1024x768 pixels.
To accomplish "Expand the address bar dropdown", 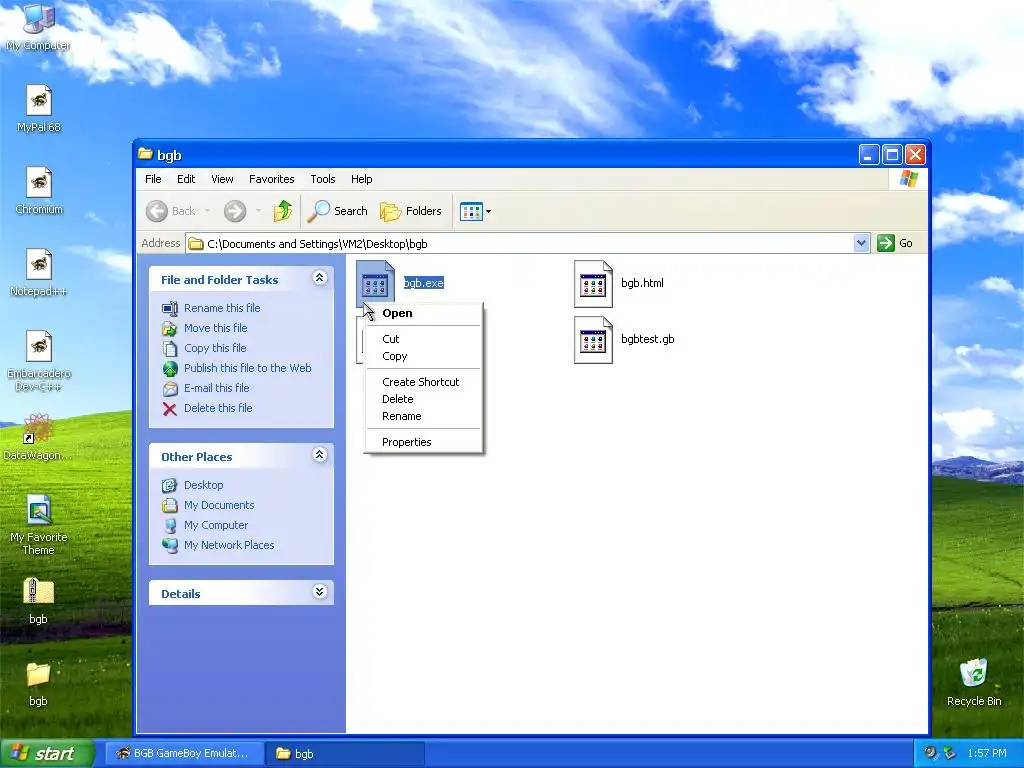I will (861, 244).
